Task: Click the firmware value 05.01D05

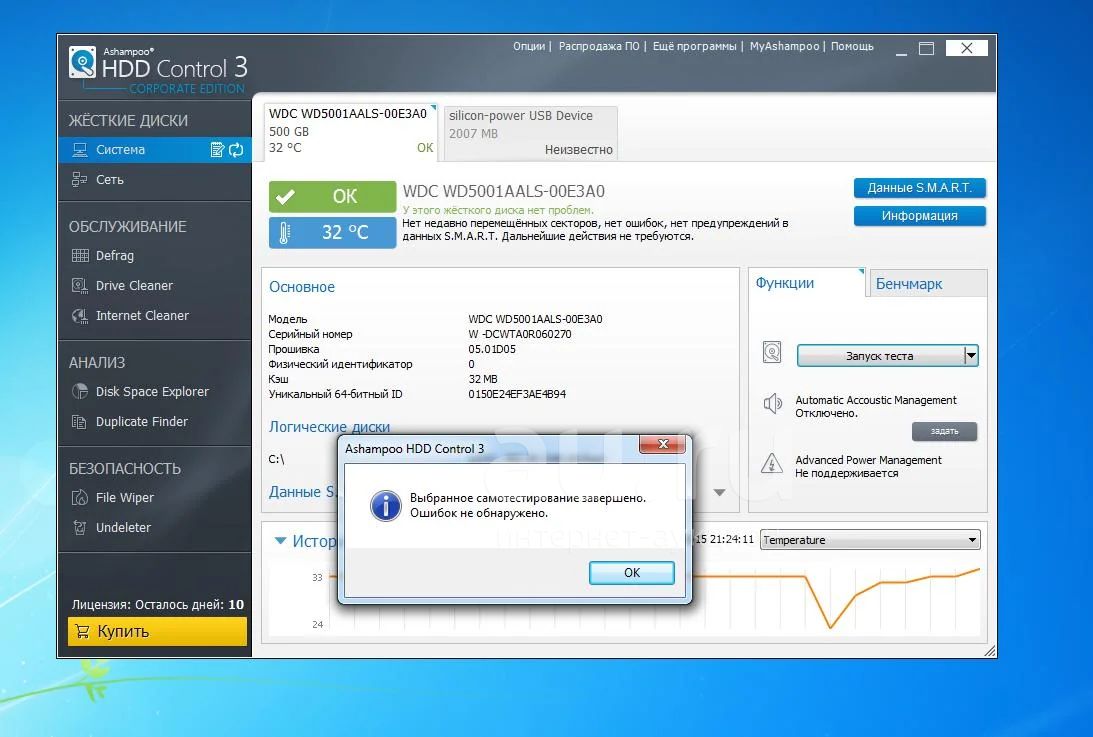Action: 492,349
